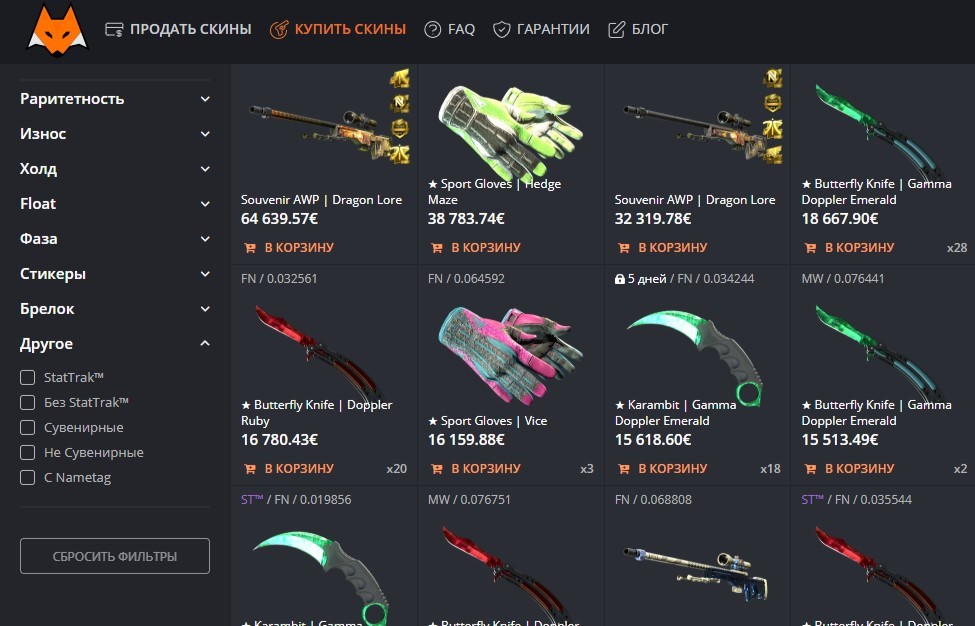975x626 pixels.
Task: Click the orange fox logo
Action: pyautogui.click(x=57, y=31)
